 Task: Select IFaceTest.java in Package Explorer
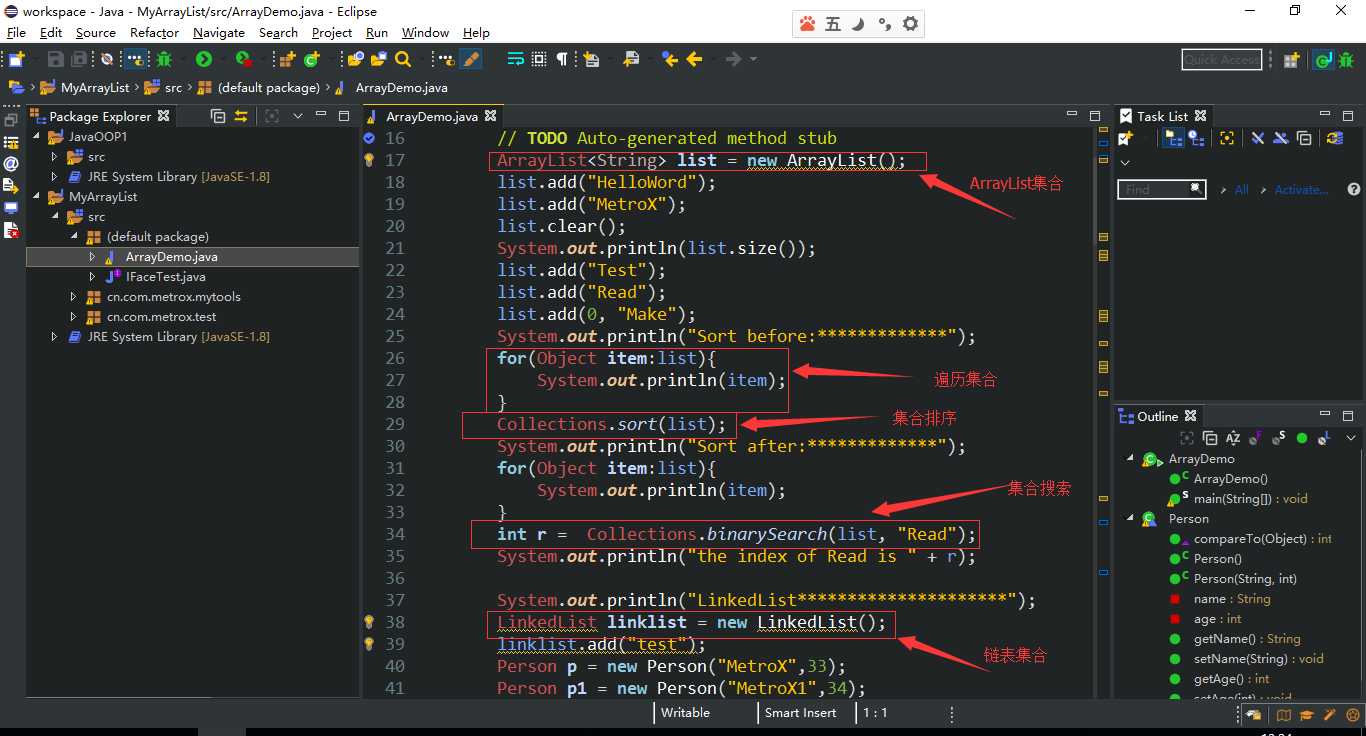coord(166,276)
